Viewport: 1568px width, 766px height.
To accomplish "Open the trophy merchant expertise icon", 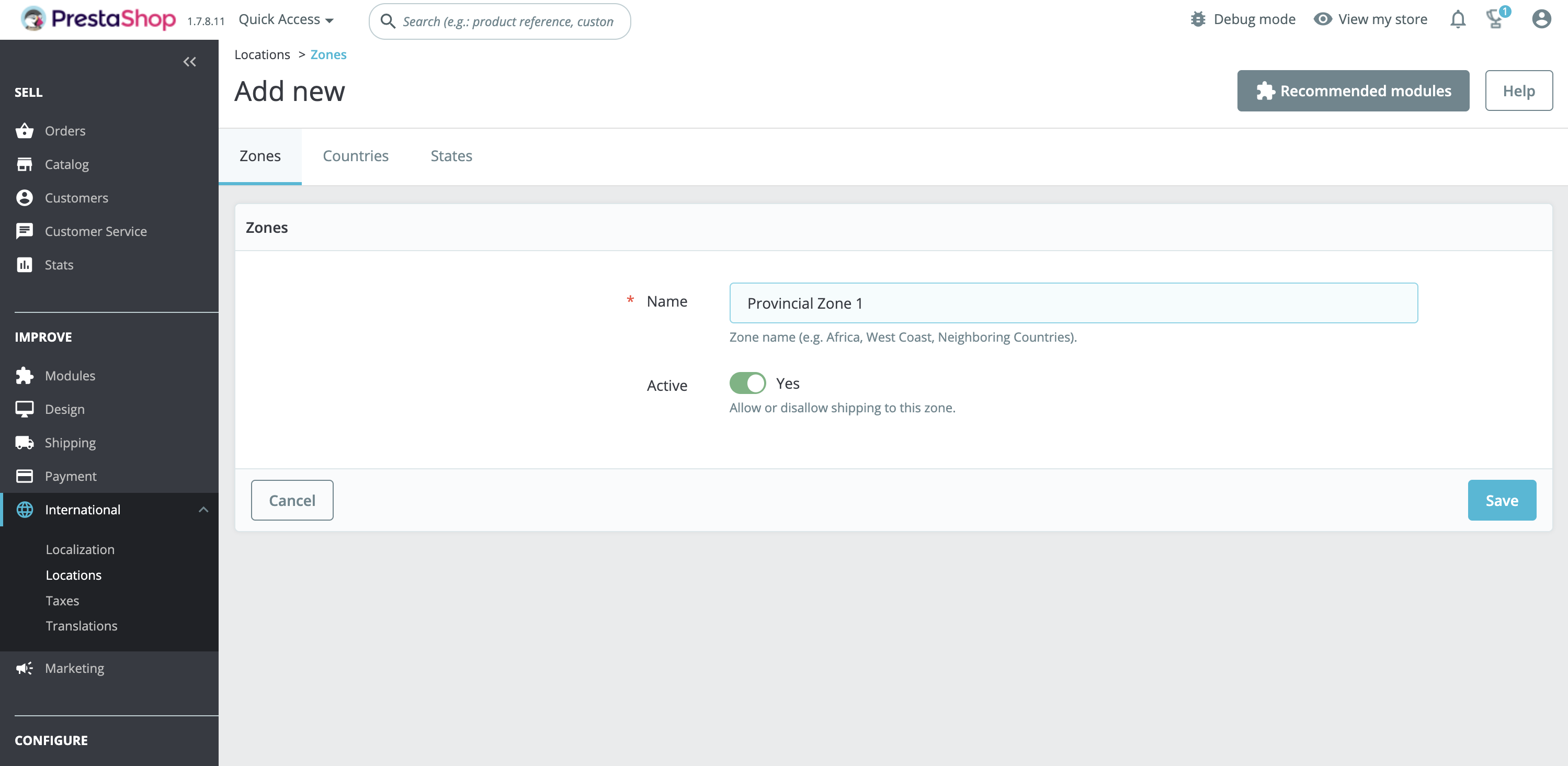I will tap(1497, 18).
